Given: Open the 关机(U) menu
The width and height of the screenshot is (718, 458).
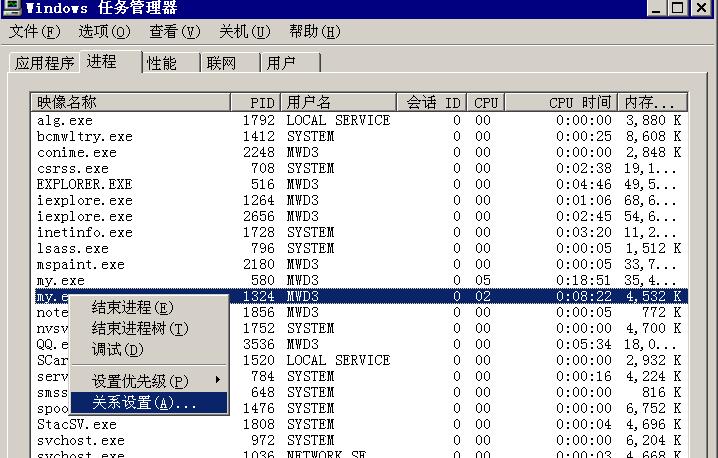Looking at the screenshot, I should [x=244, y=32].
